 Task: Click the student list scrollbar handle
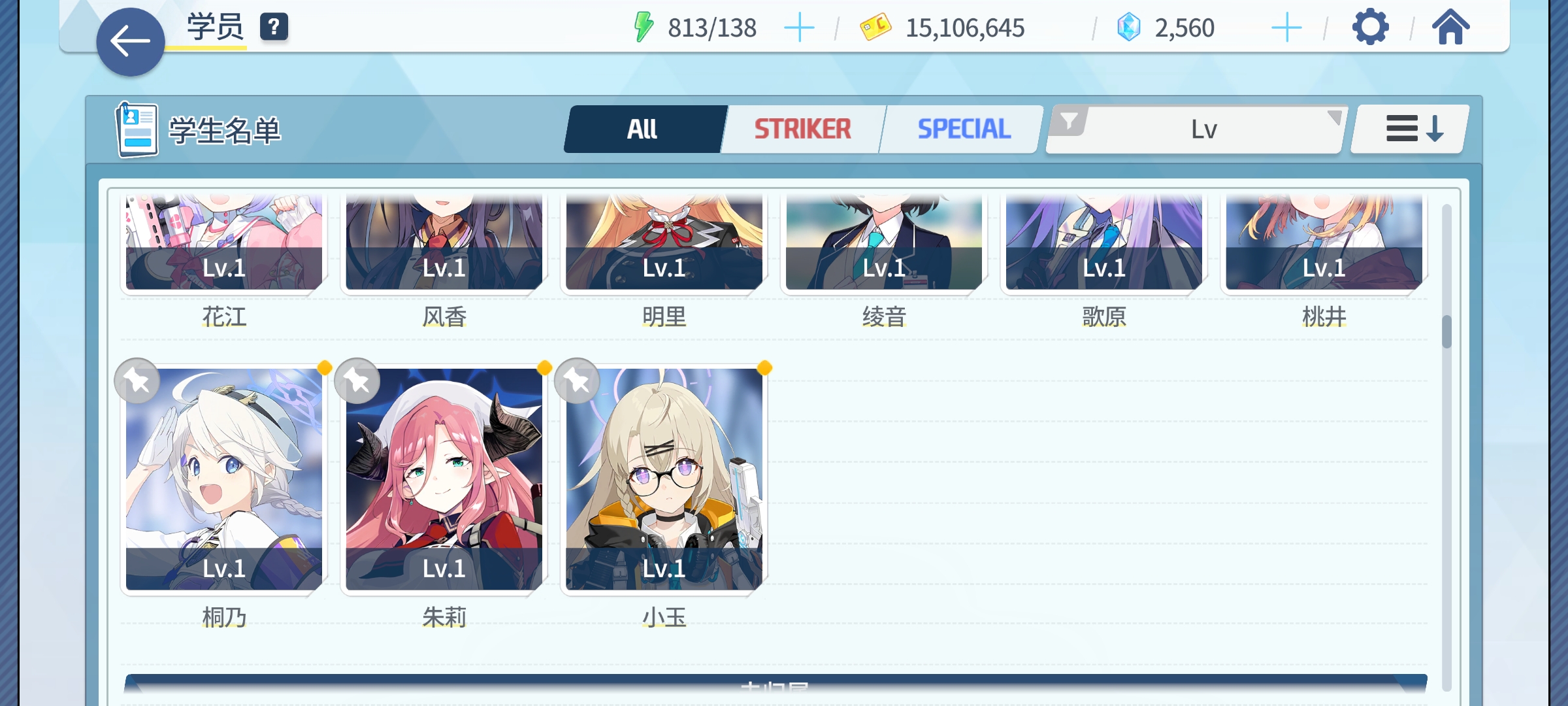(1446, 332)
